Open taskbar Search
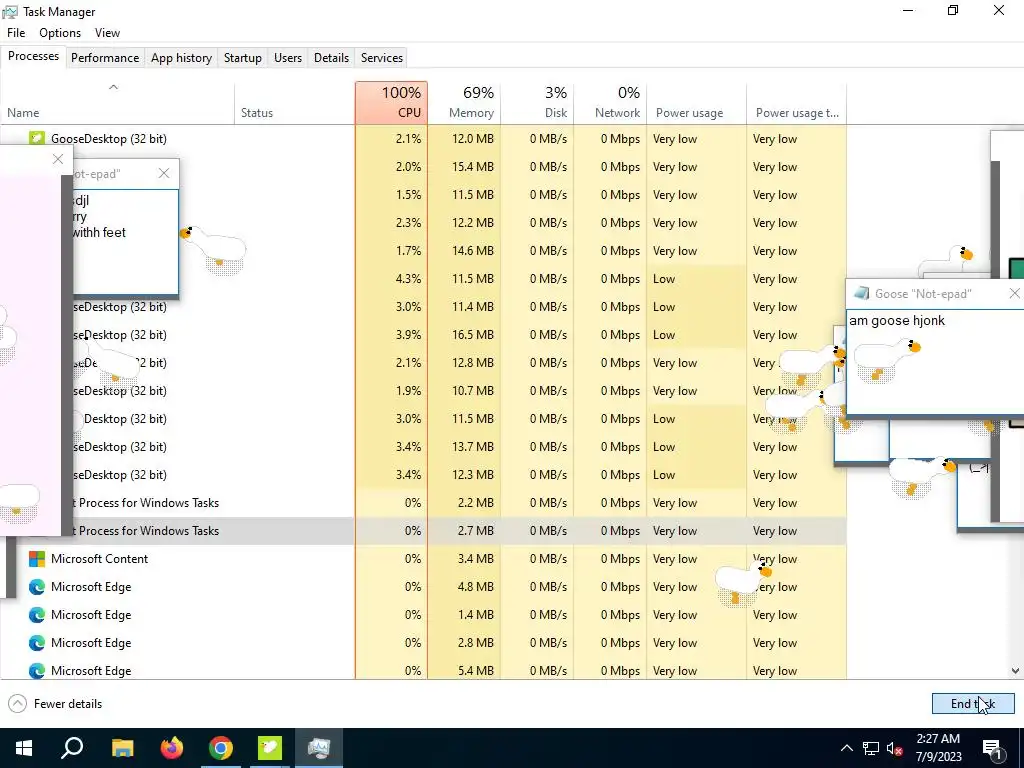This screenshot has height=768, width=1024. pyautogui.click(x=72, y=748)
